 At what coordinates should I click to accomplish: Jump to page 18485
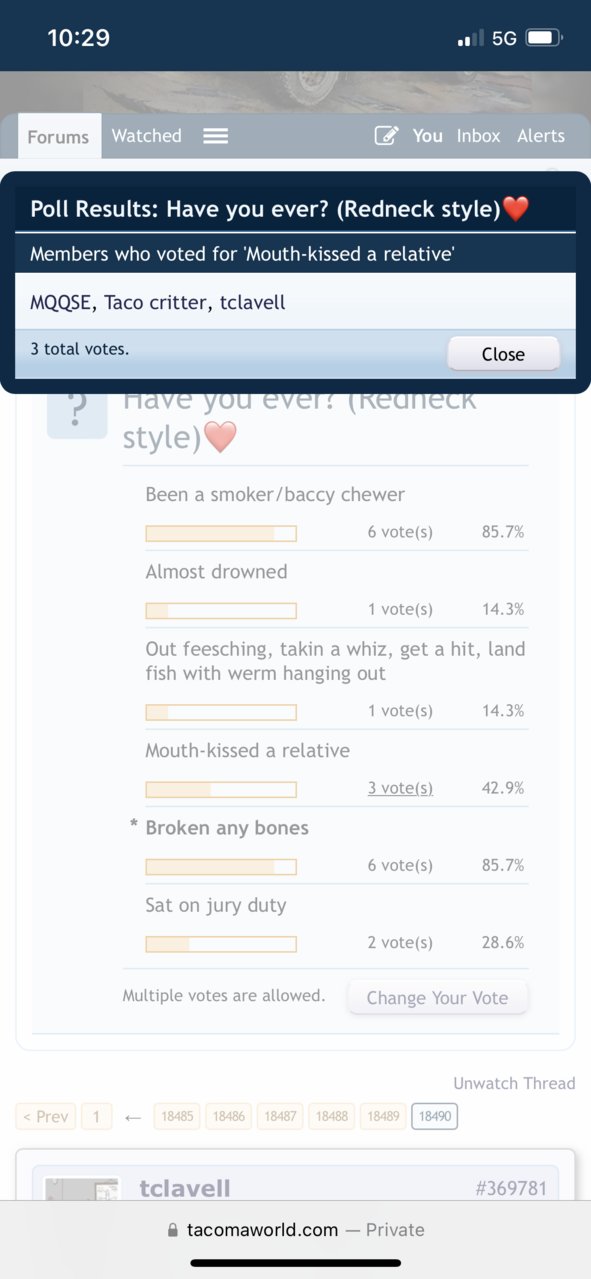click(x=177, y=1117)
